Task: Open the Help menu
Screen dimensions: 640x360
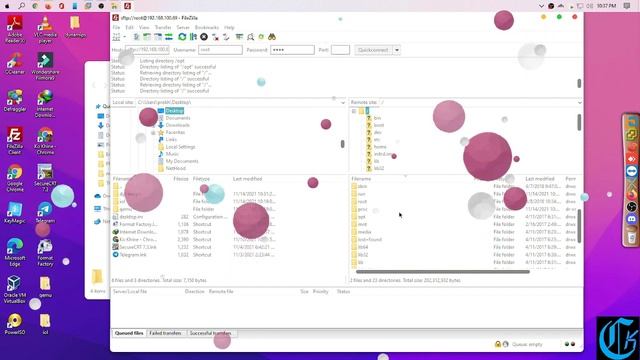Action: (229, 27)
